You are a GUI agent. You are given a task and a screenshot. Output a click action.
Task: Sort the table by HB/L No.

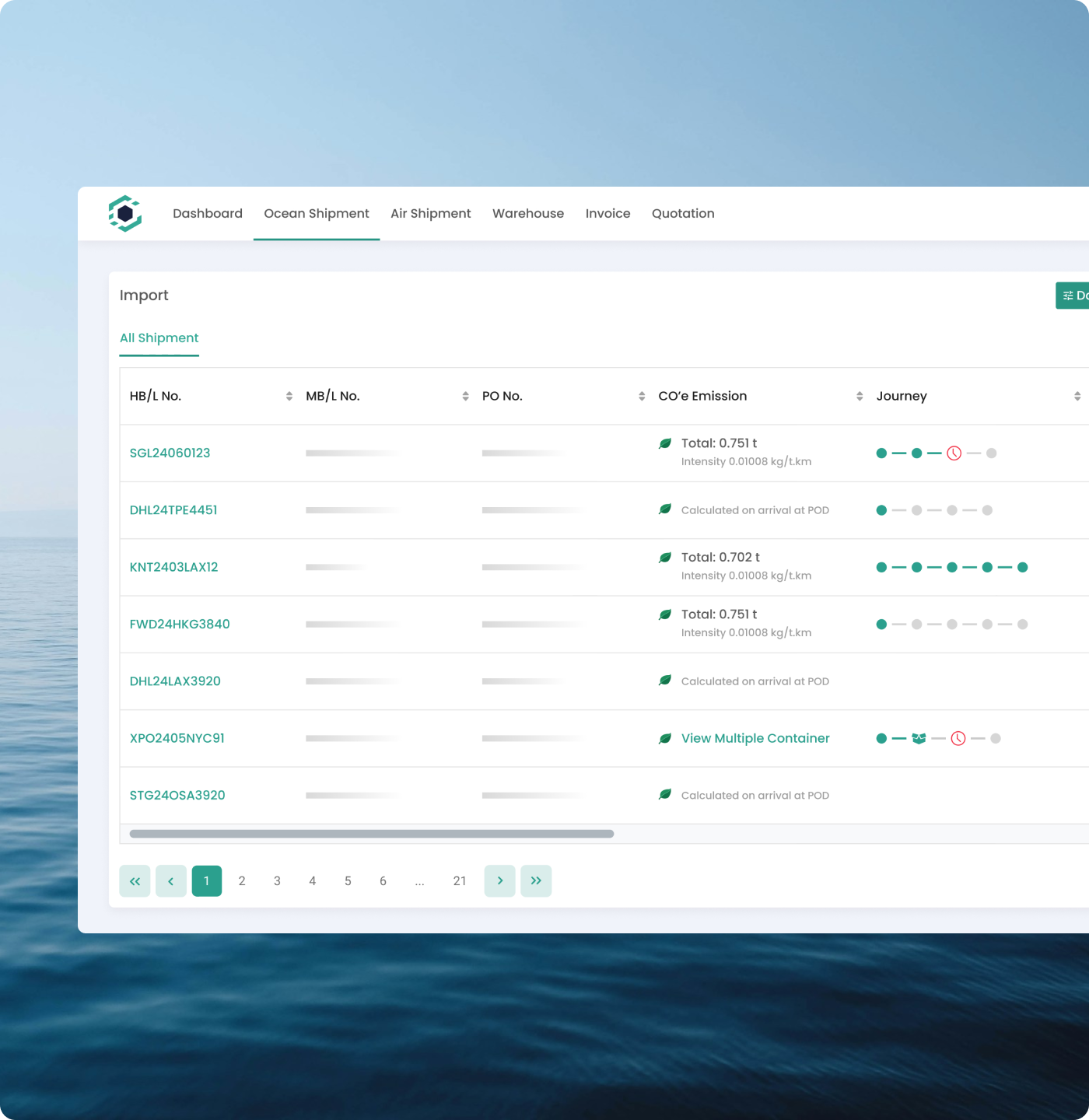tap(288, 396)
